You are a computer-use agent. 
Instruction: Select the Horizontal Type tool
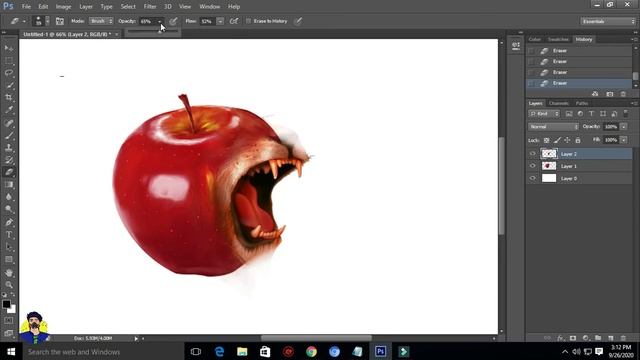[9, 235]
